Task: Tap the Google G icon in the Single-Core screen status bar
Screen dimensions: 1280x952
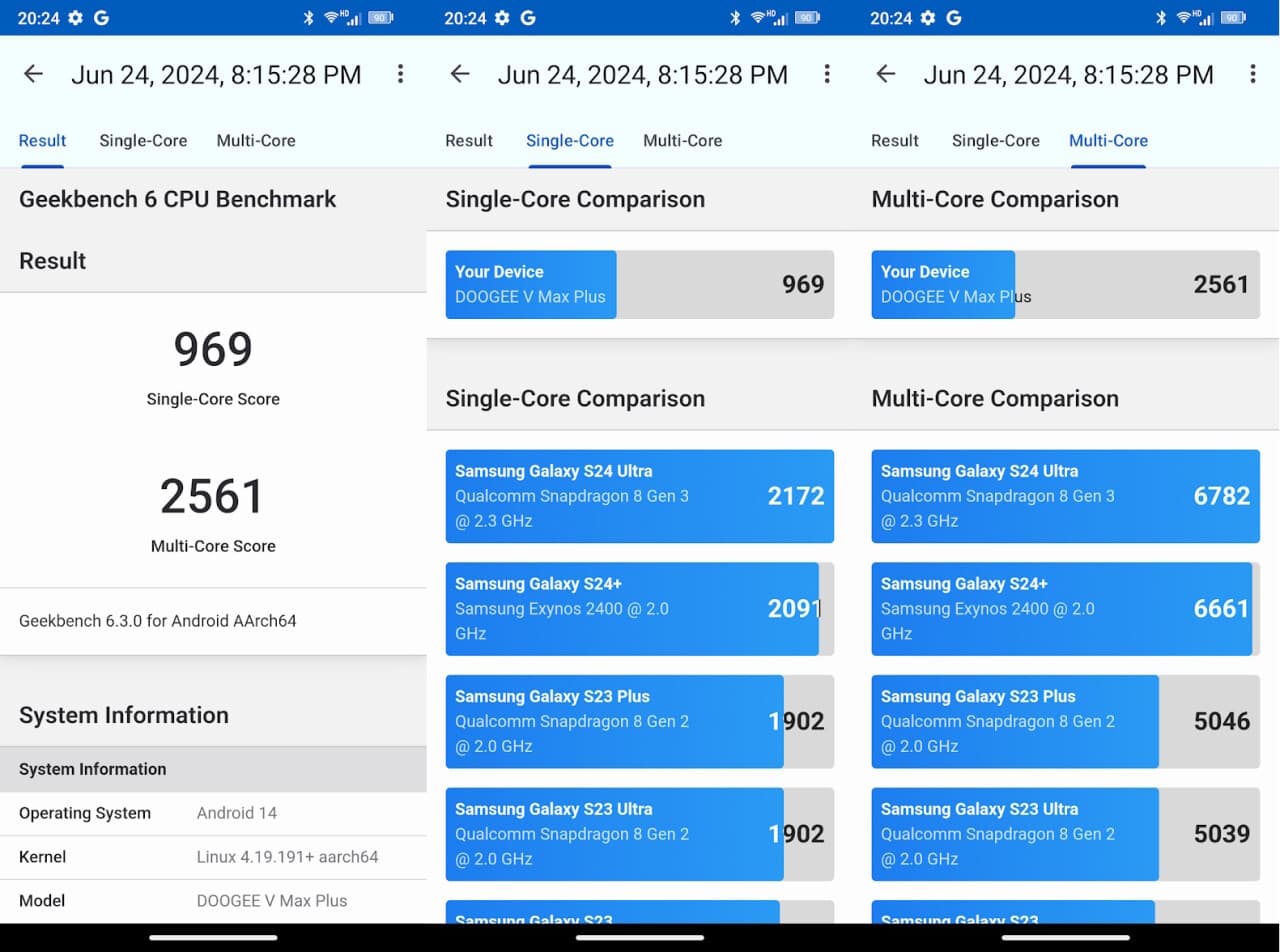Action: pos(528,18)
